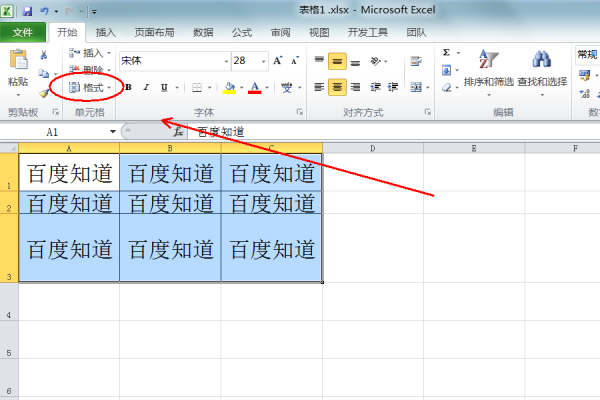Click the accounting number format icon
The image size is (600, 400).
pos(584,75)
